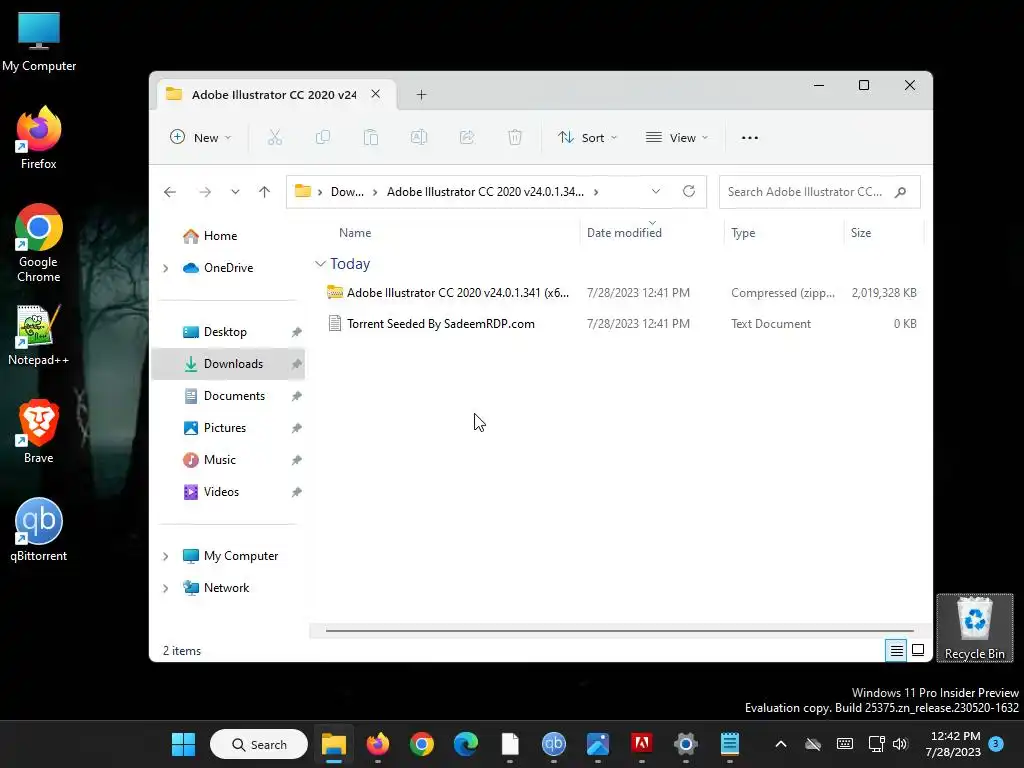Select Torrent Seeded By SadeemRDP.com file
1024x768 pixels.
point(620,324)
